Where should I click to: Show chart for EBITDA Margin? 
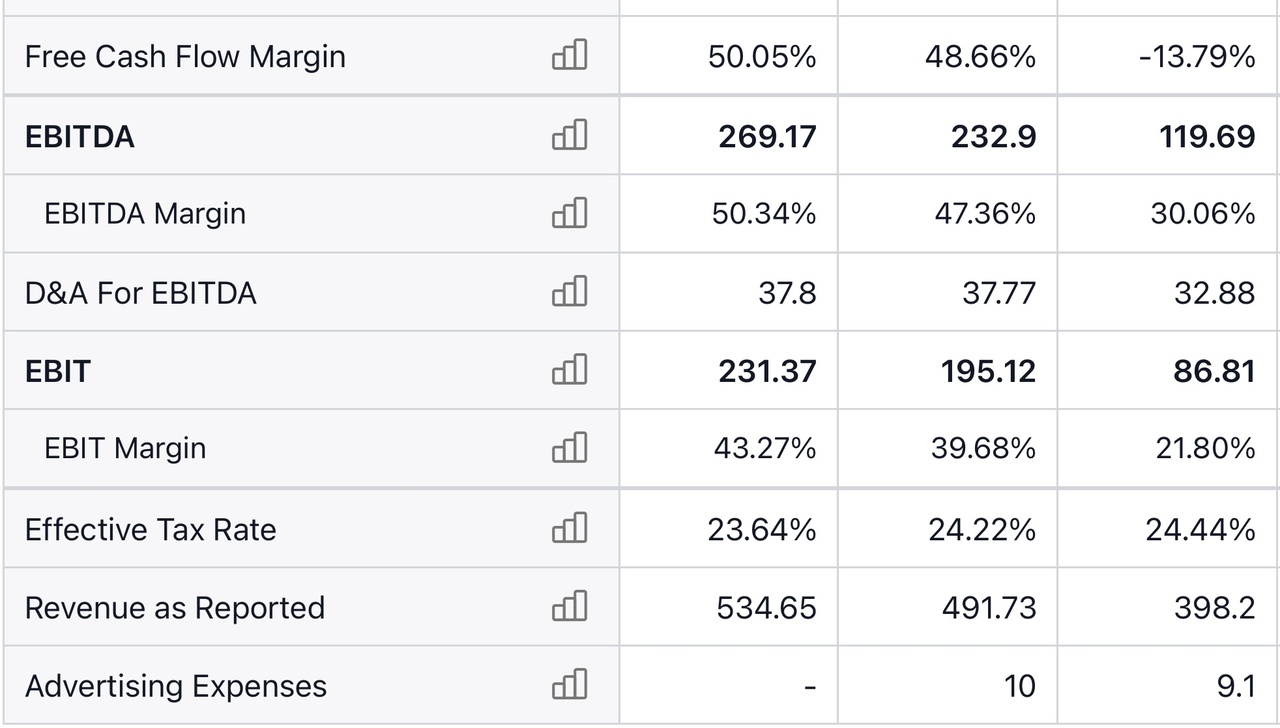point(570,213)
